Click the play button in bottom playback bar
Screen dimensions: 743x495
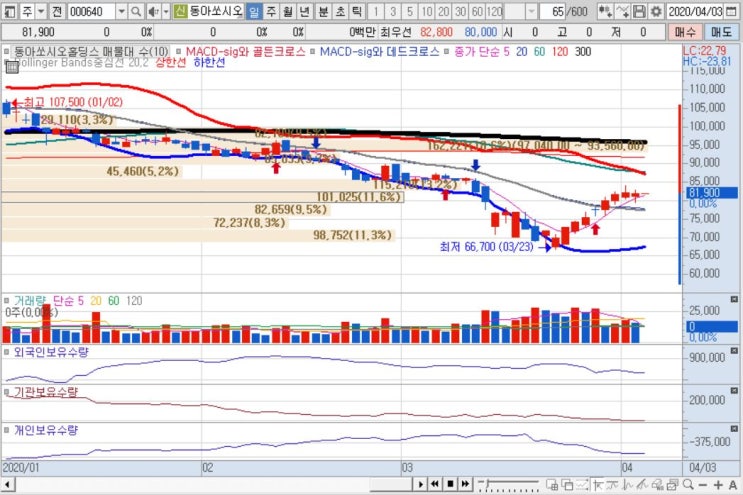tap(421, 484)
